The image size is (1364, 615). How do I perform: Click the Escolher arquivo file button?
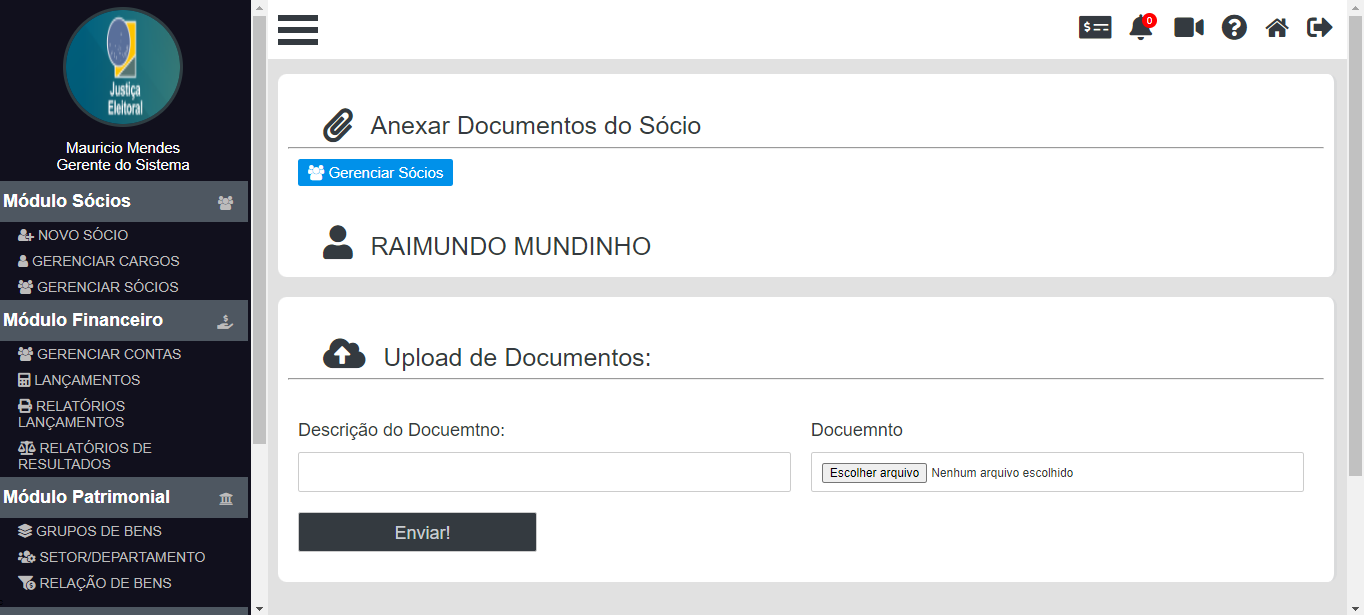pyautogui.click(x=874, y=473)
